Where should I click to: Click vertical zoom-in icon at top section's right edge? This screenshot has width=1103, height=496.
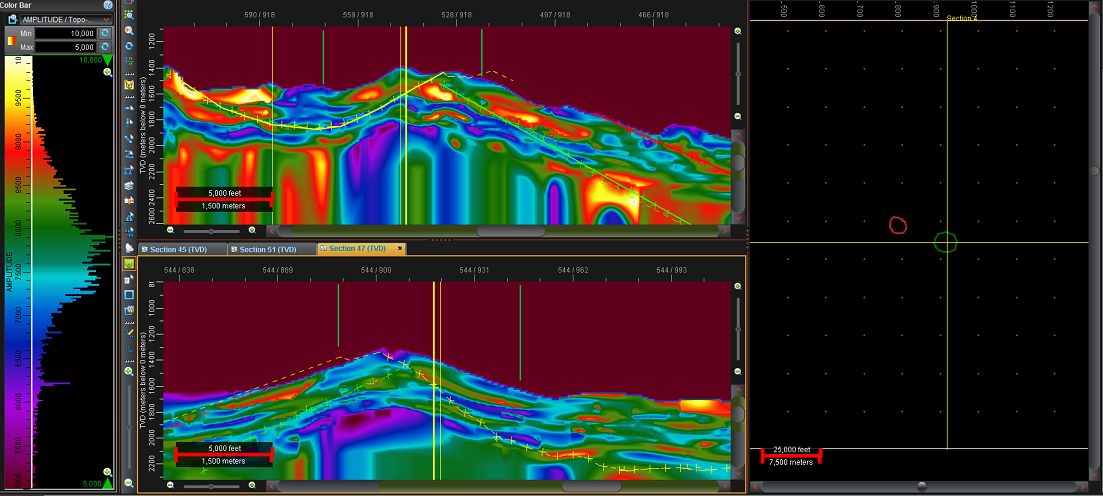[x=738, y=32]
